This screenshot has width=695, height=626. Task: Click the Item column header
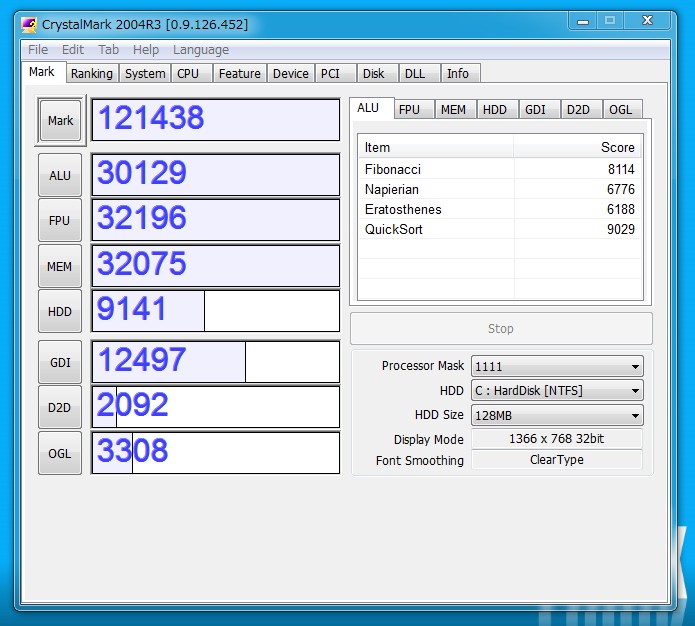click(x=436, y=147)
